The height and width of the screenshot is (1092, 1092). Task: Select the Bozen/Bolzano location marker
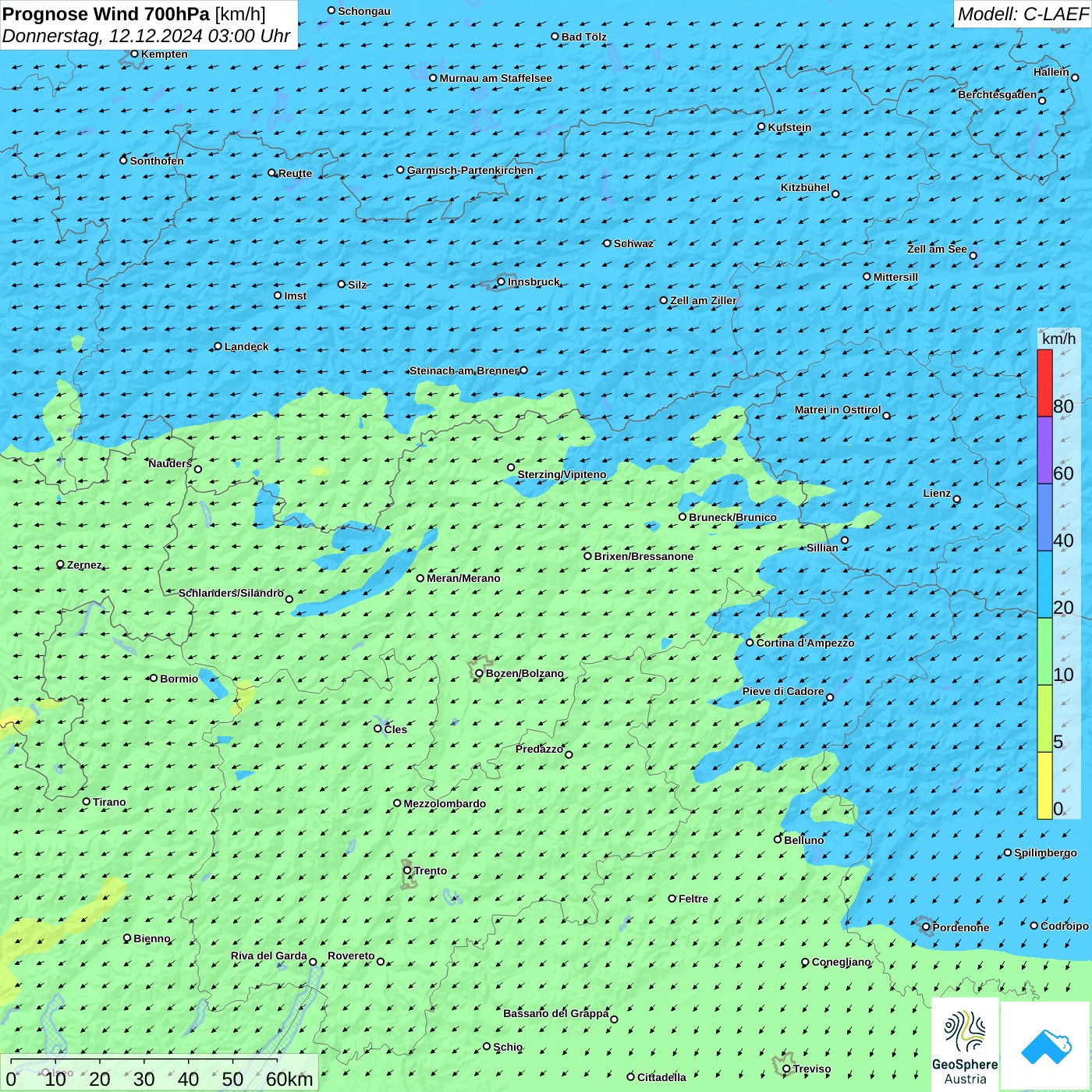coord(479,673)
